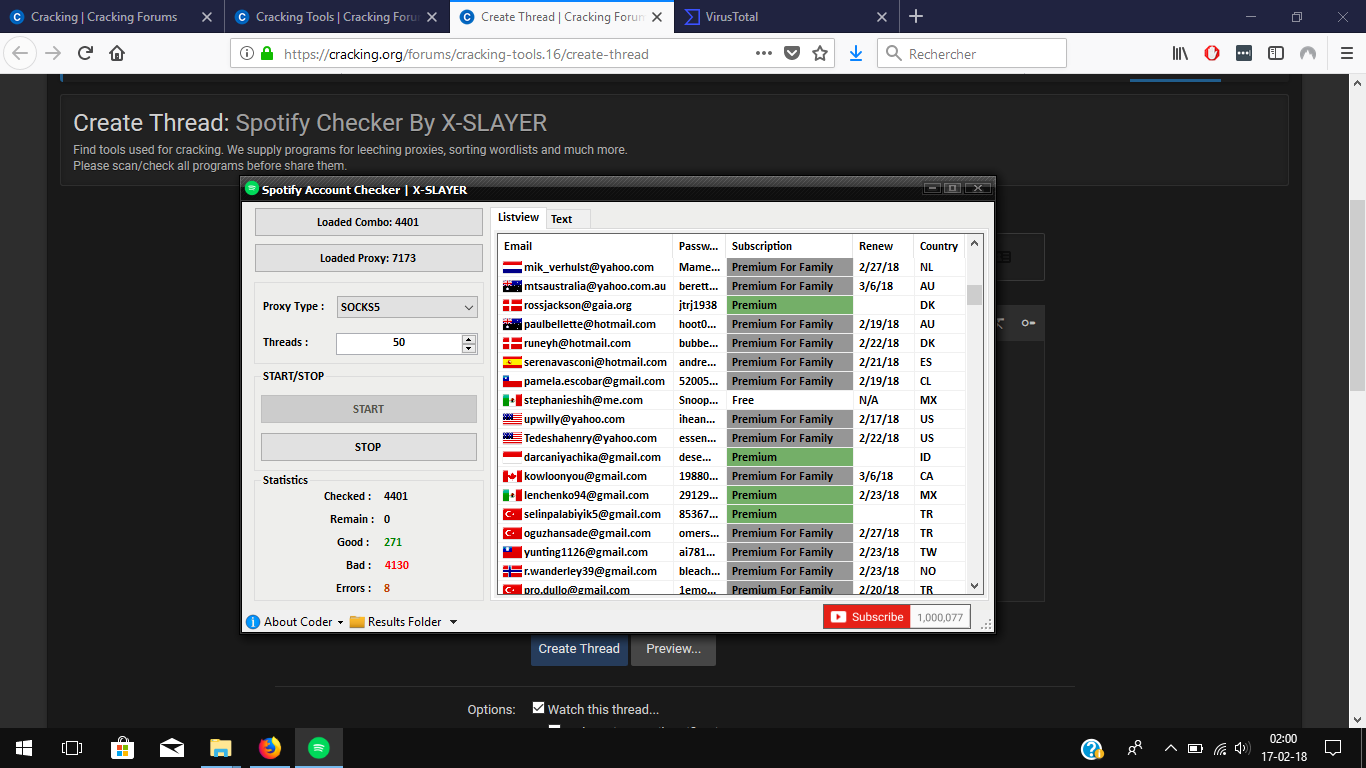Launch Microsoft Store from the taskbar
The image size is (1366, 768).
tap(122, 748)
